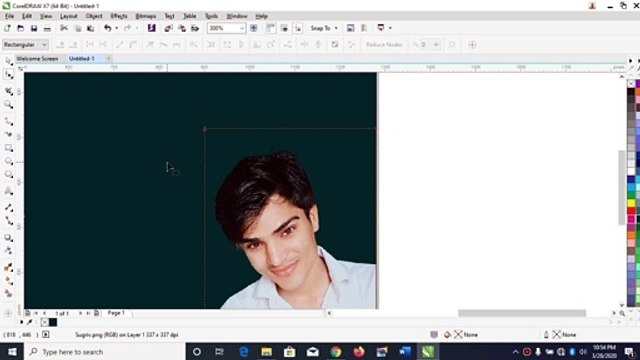Screen dimensions: 640x360
Task: Select the Parallel Dimension tool
Action: pyautogui.click(x=9, y=207)
